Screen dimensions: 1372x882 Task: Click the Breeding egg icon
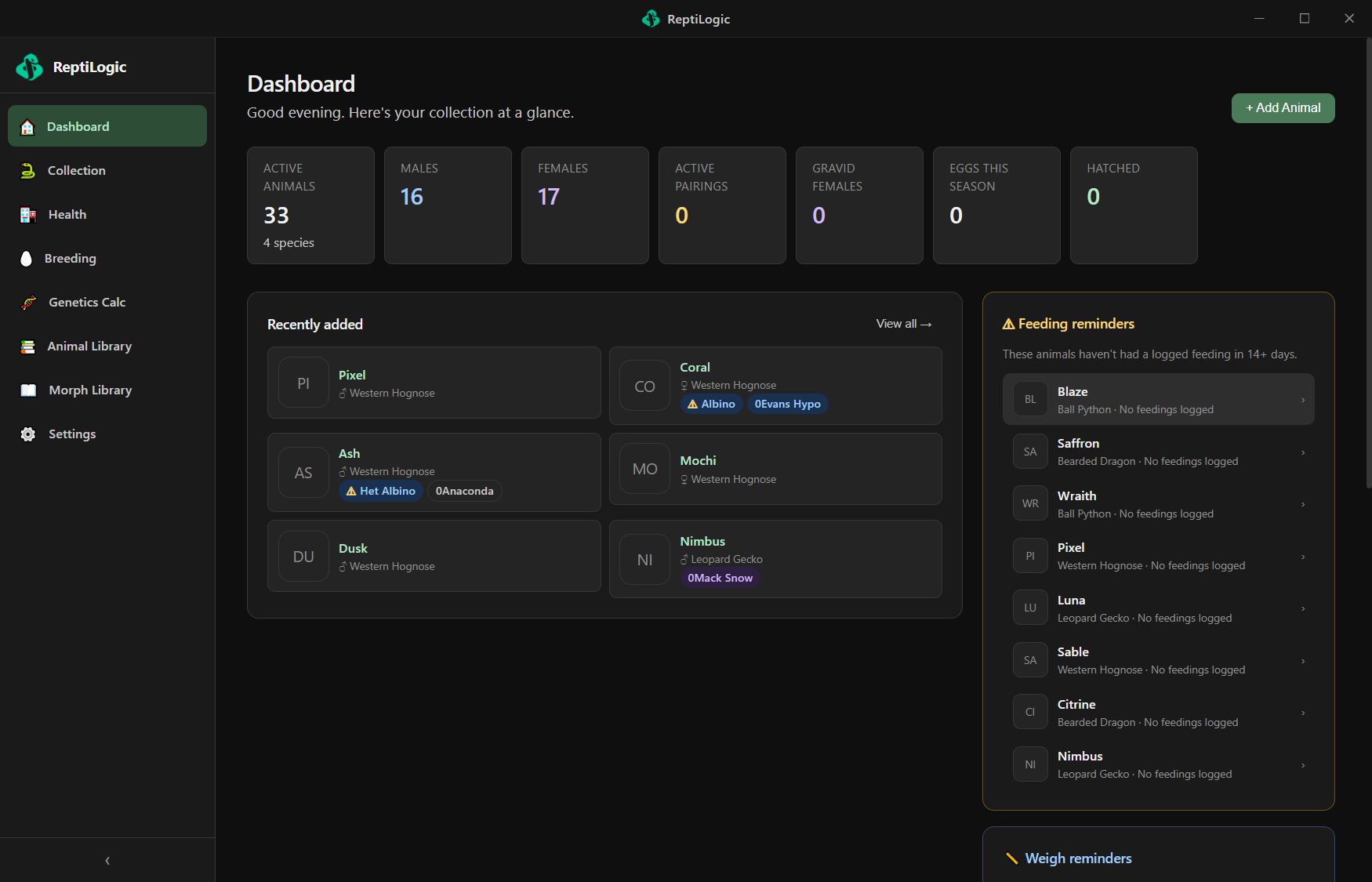click(26, 259)
